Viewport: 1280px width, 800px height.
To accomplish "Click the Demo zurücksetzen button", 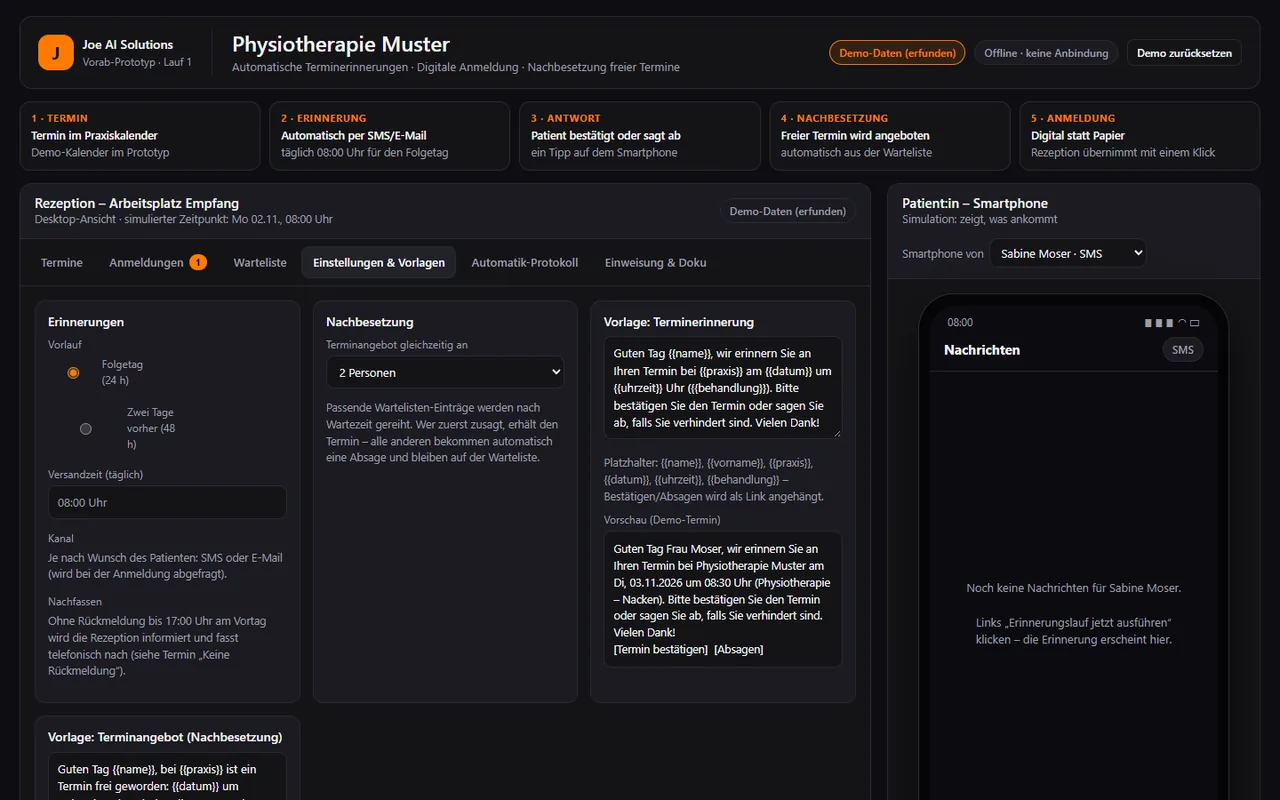I will [1184, 53].
